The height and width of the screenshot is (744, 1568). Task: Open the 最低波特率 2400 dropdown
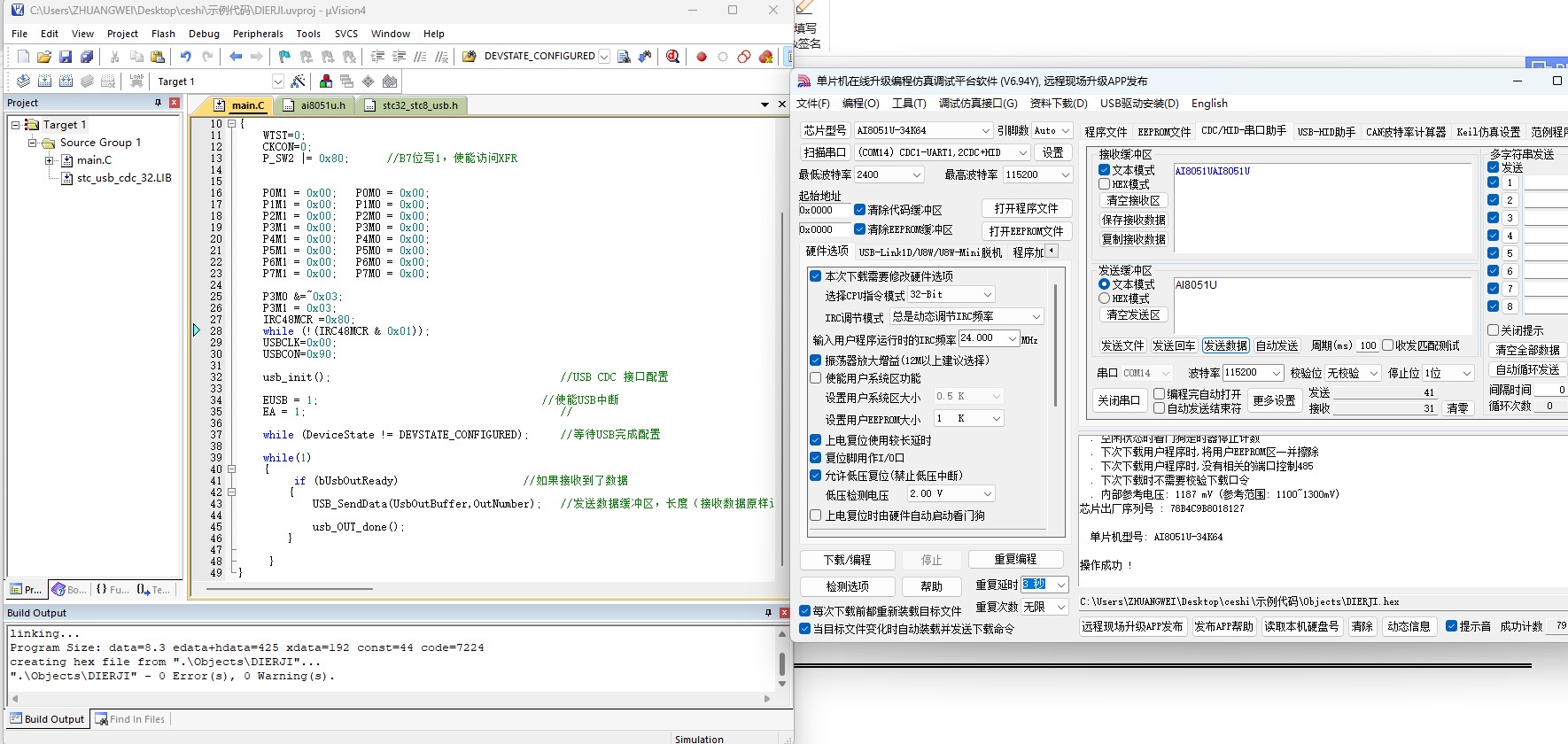(889, 174)
